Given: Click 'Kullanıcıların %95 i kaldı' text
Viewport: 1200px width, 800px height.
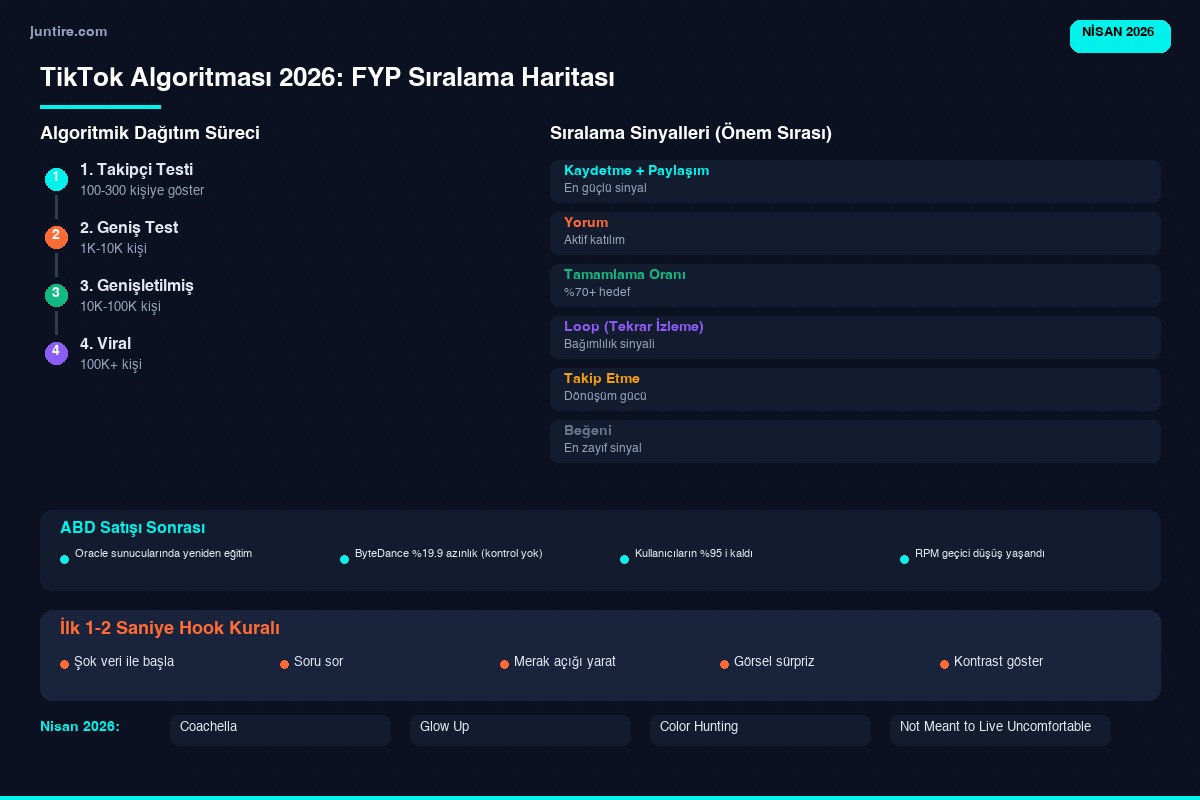Looking at the screenshot, I should [693, 553].
